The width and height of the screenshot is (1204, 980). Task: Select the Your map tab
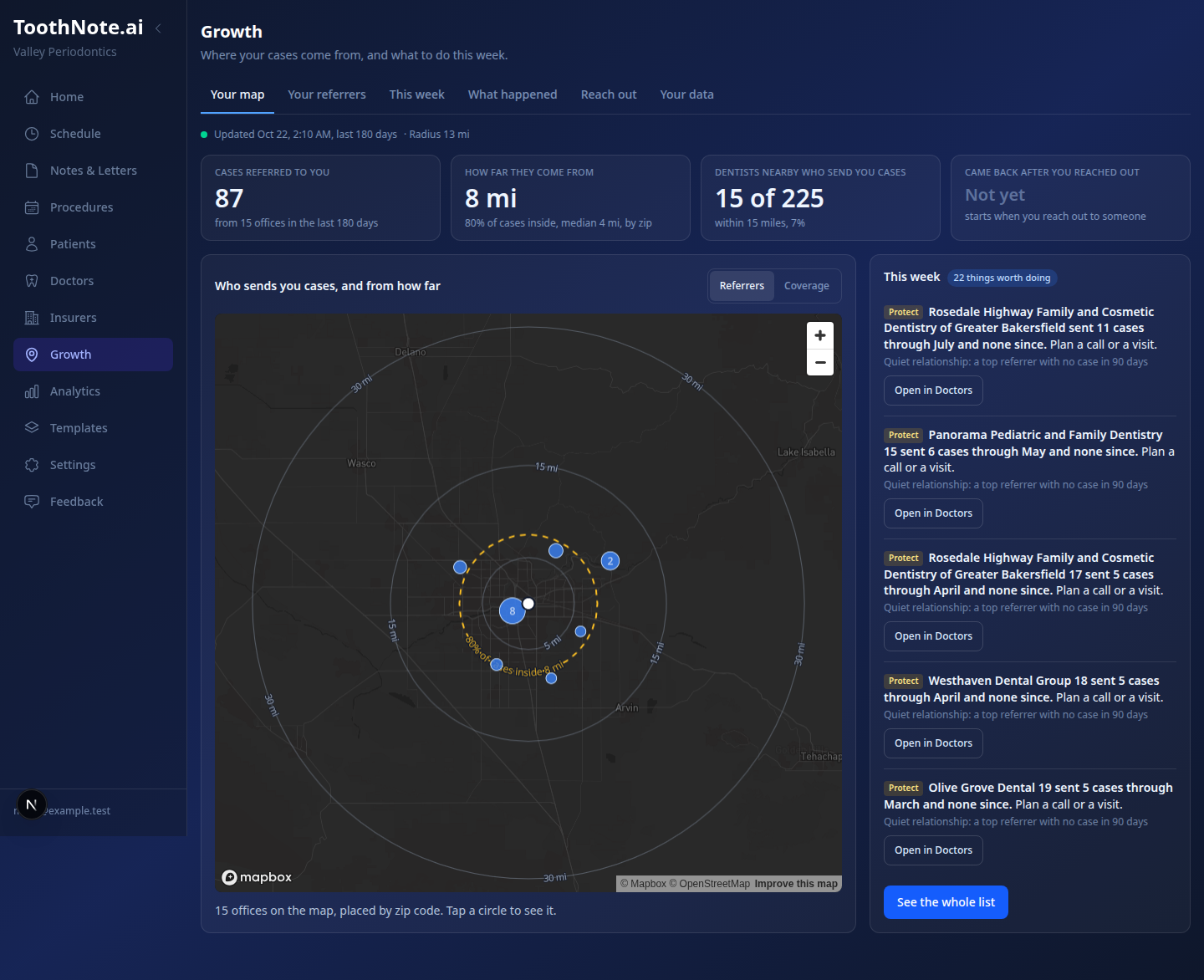(x=237, y=94)
